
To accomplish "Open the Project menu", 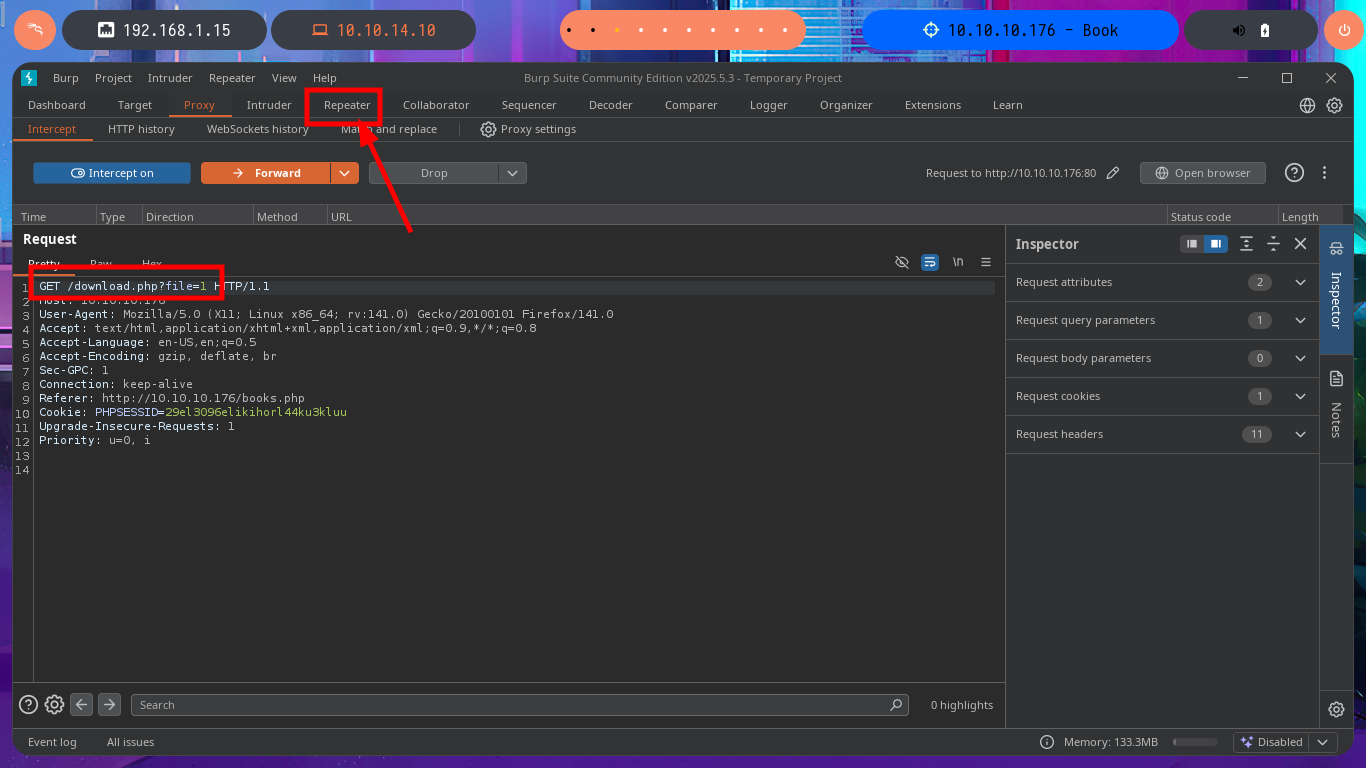I will click(113, 78).
